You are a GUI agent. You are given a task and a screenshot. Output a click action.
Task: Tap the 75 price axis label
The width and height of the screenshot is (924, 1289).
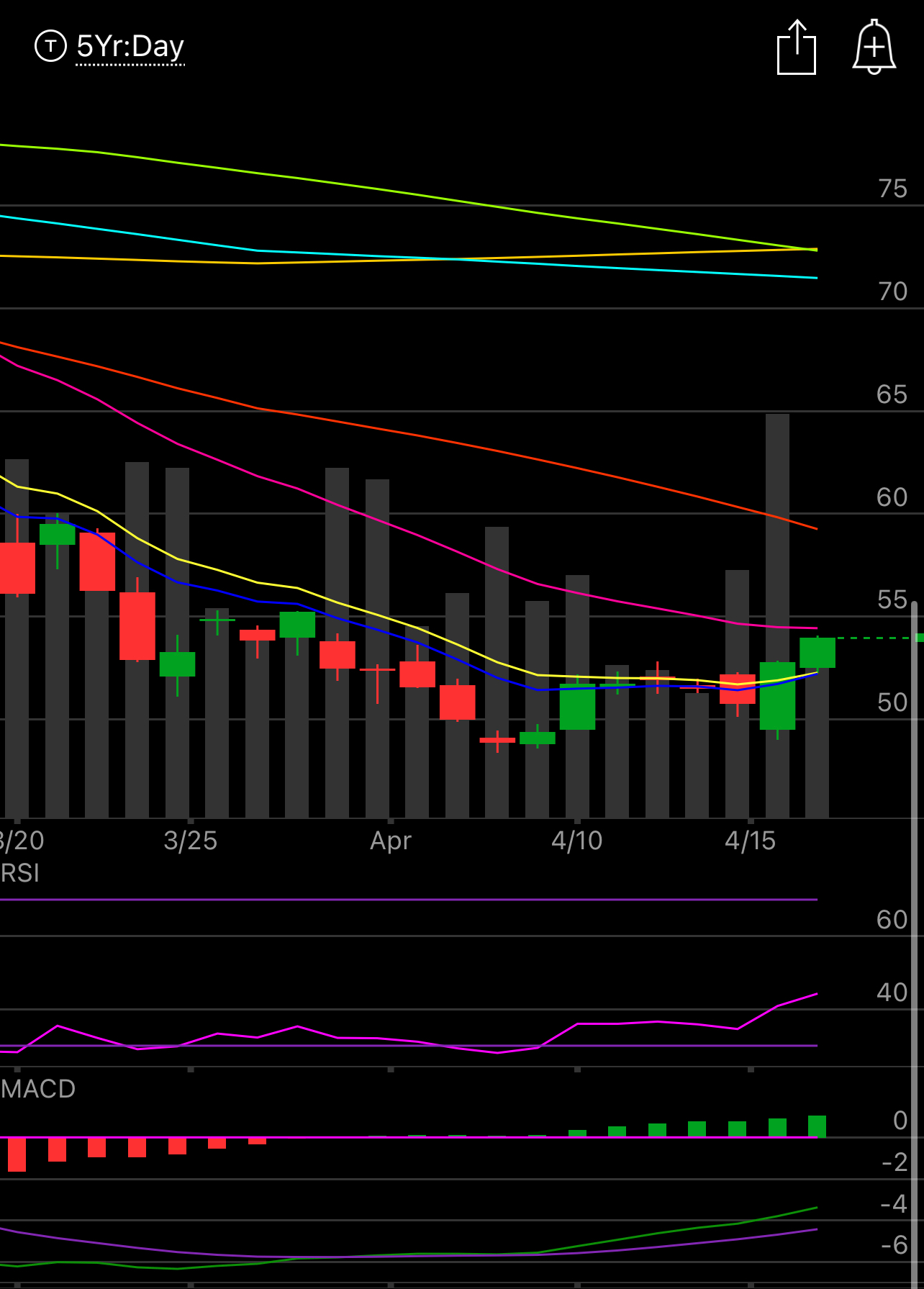pyautogui.click(x=892, y=189)
